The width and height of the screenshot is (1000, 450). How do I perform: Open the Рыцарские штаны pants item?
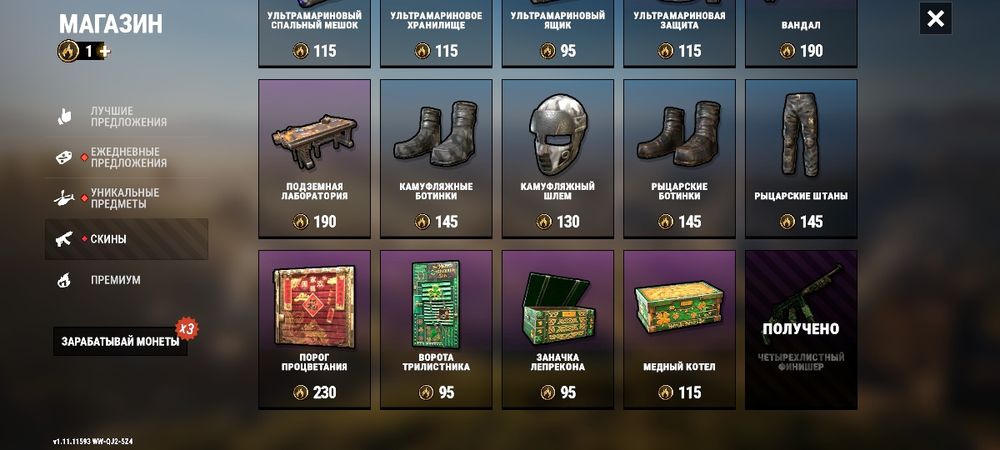(x=801, y=159)
